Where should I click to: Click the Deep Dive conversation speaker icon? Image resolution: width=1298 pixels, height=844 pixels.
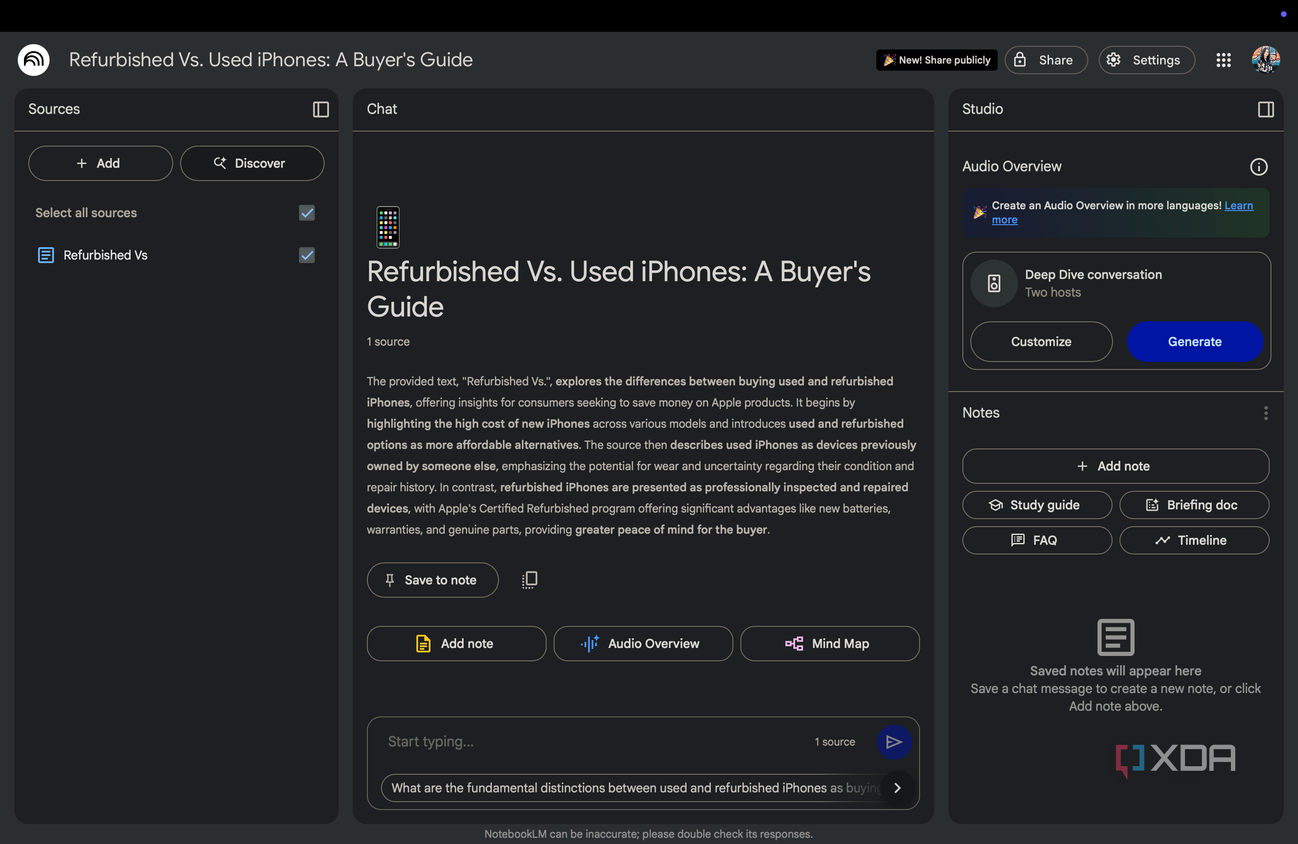coord(994,283)
